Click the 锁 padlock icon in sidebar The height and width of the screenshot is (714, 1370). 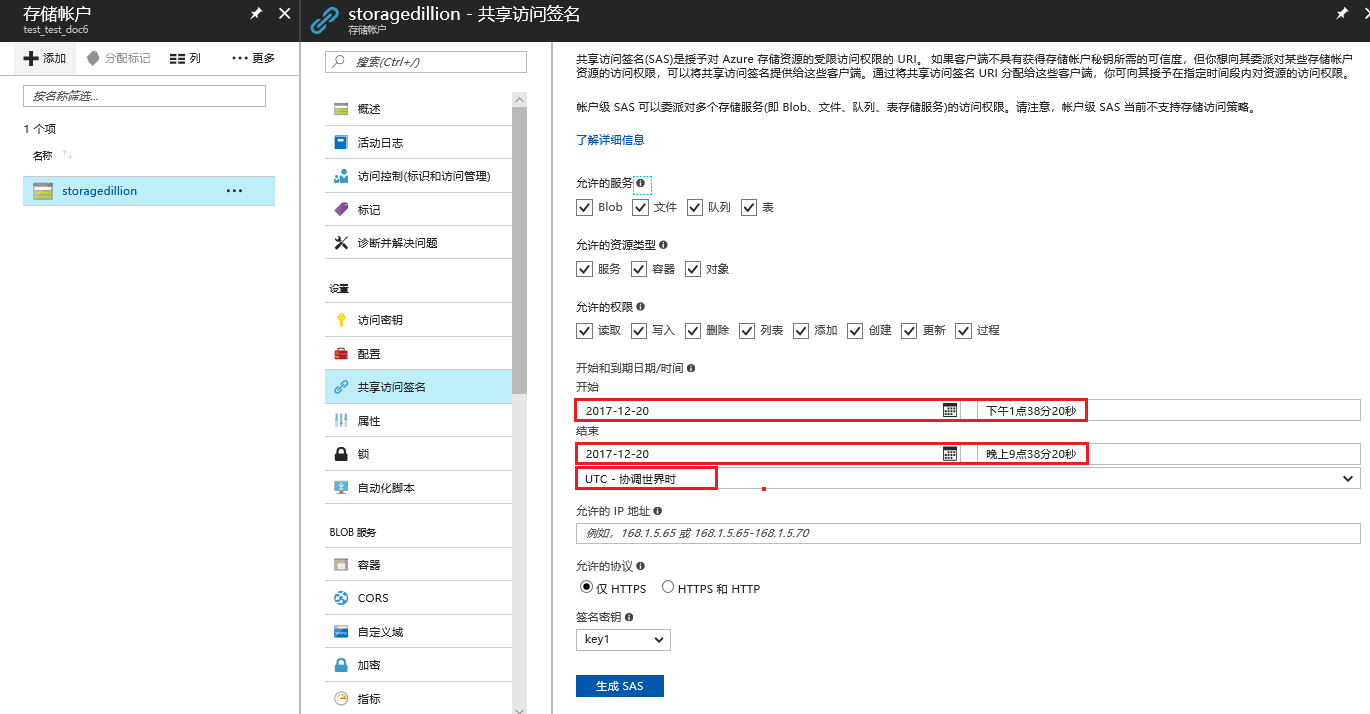(x=341, y=454)
